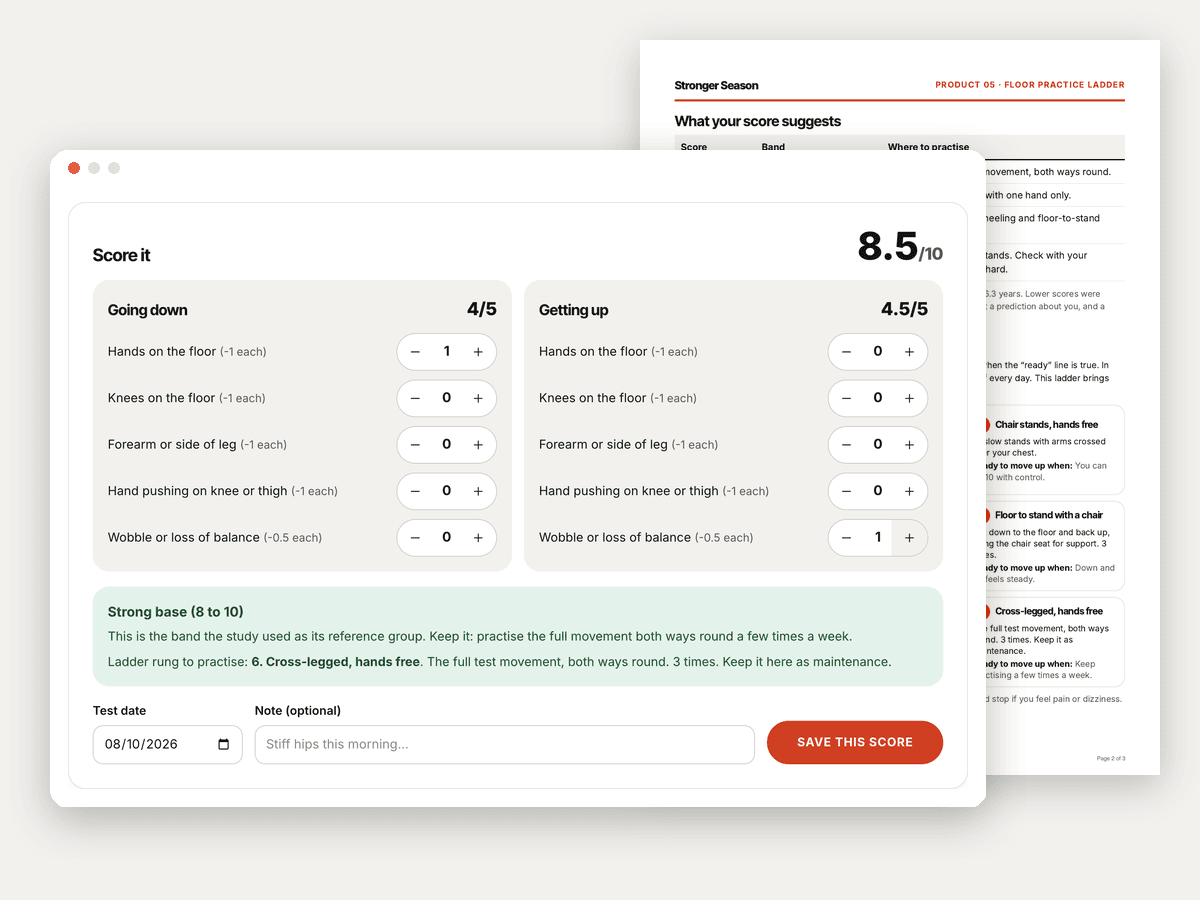The image size is (1200, 900).
Task: Click Chair stands, hands free card in document
Action: 1055,450
